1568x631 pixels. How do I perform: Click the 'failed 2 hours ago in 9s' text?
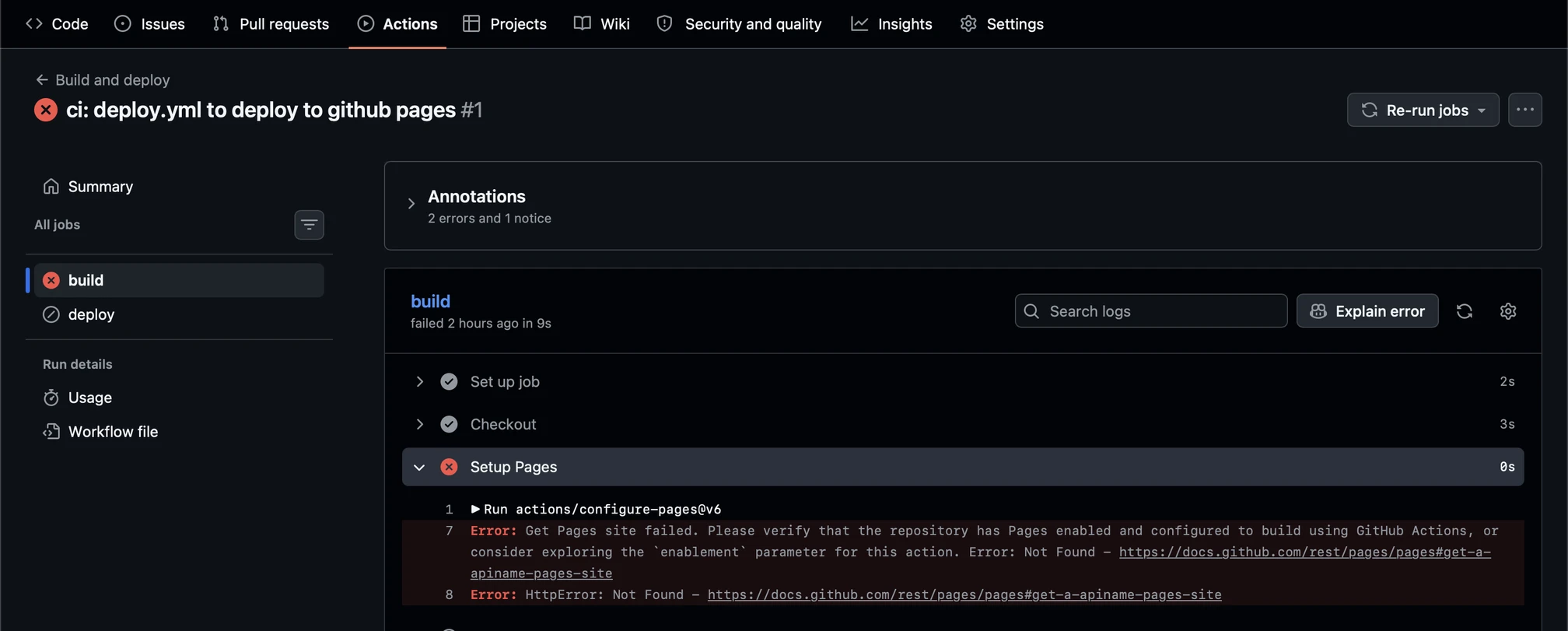[481, 324]
